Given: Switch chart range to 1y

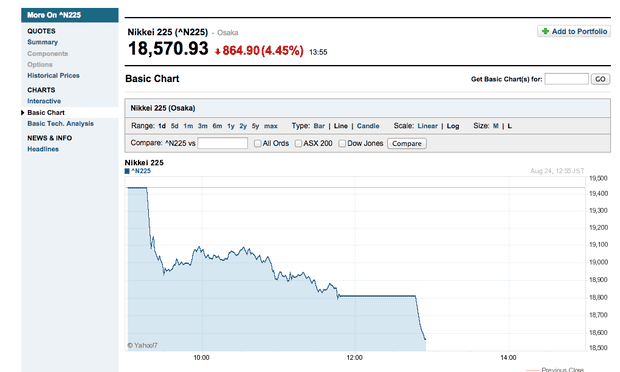Looking at the screenshot, I should coord(231,126).
